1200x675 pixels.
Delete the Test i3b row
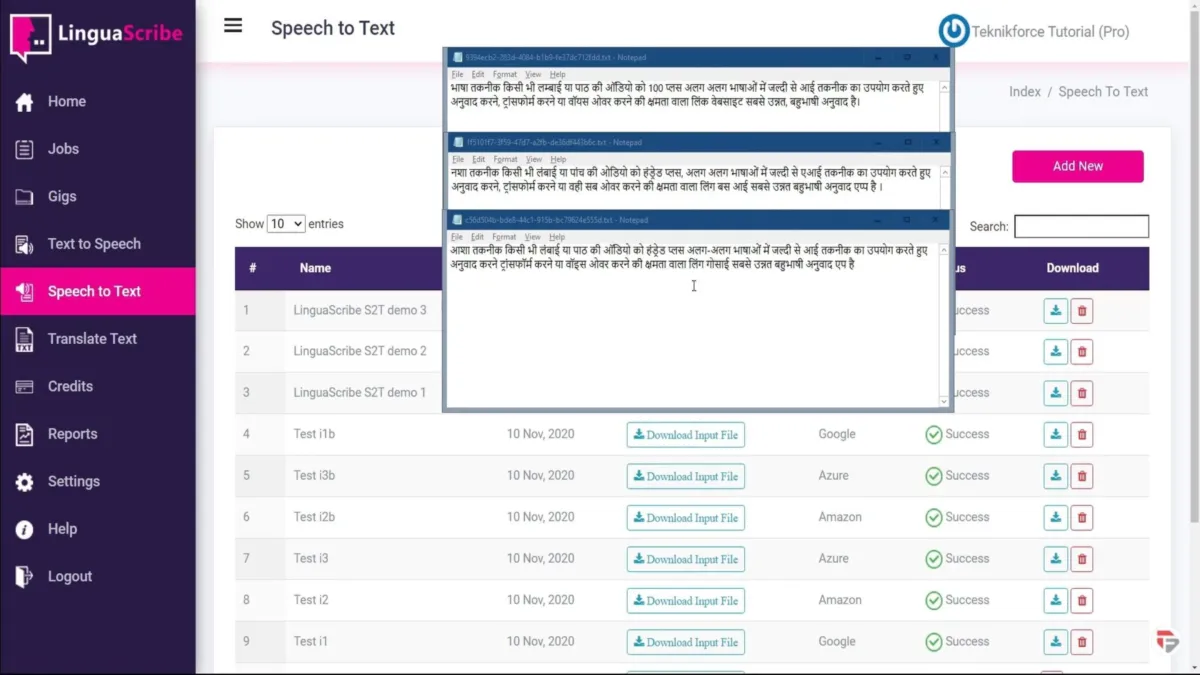[1081, 476]
